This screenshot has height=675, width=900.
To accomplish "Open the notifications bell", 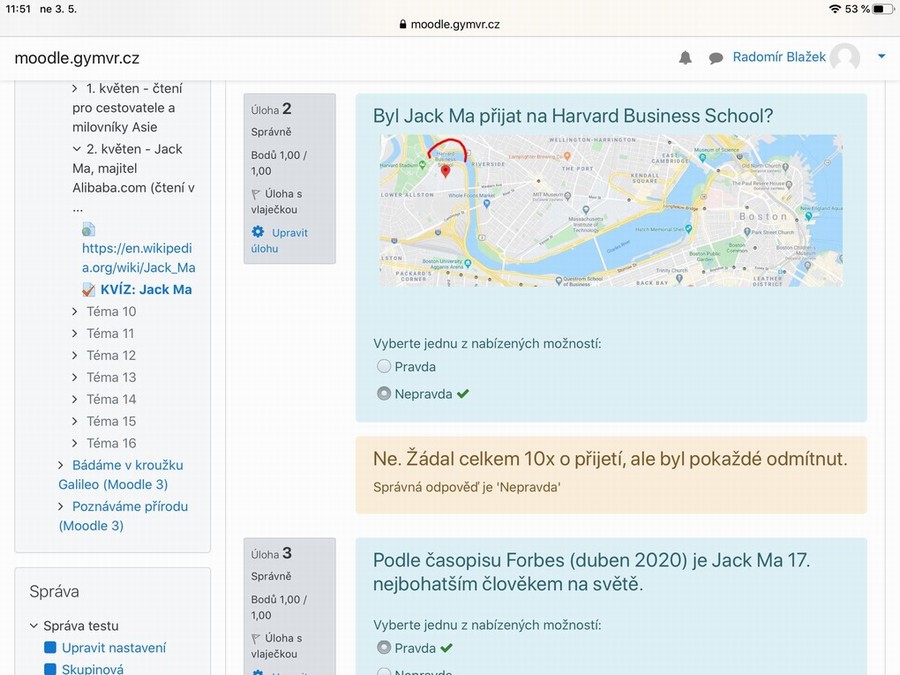I will (x=685, y=58).
